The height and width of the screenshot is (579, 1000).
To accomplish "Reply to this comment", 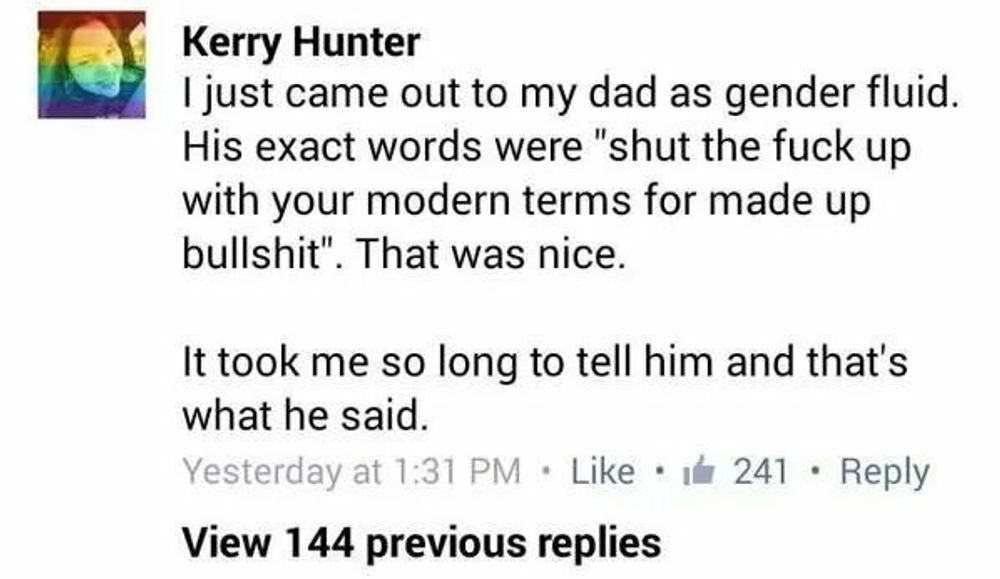I will (885, 473).
